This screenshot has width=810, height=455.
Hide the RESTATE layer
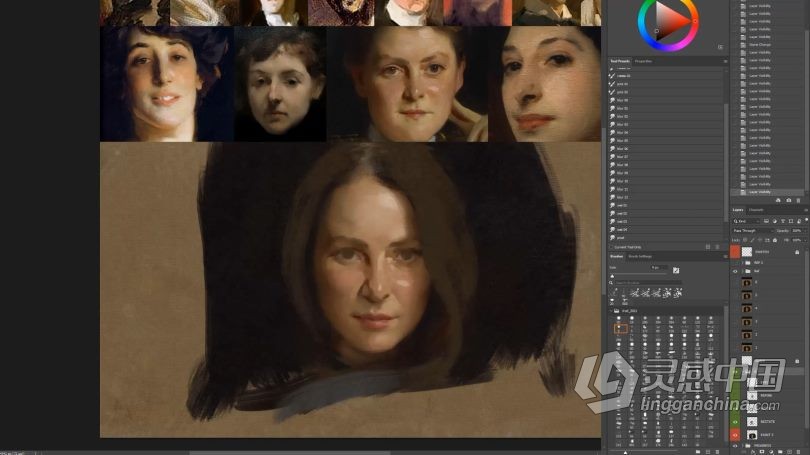[735, 422]
